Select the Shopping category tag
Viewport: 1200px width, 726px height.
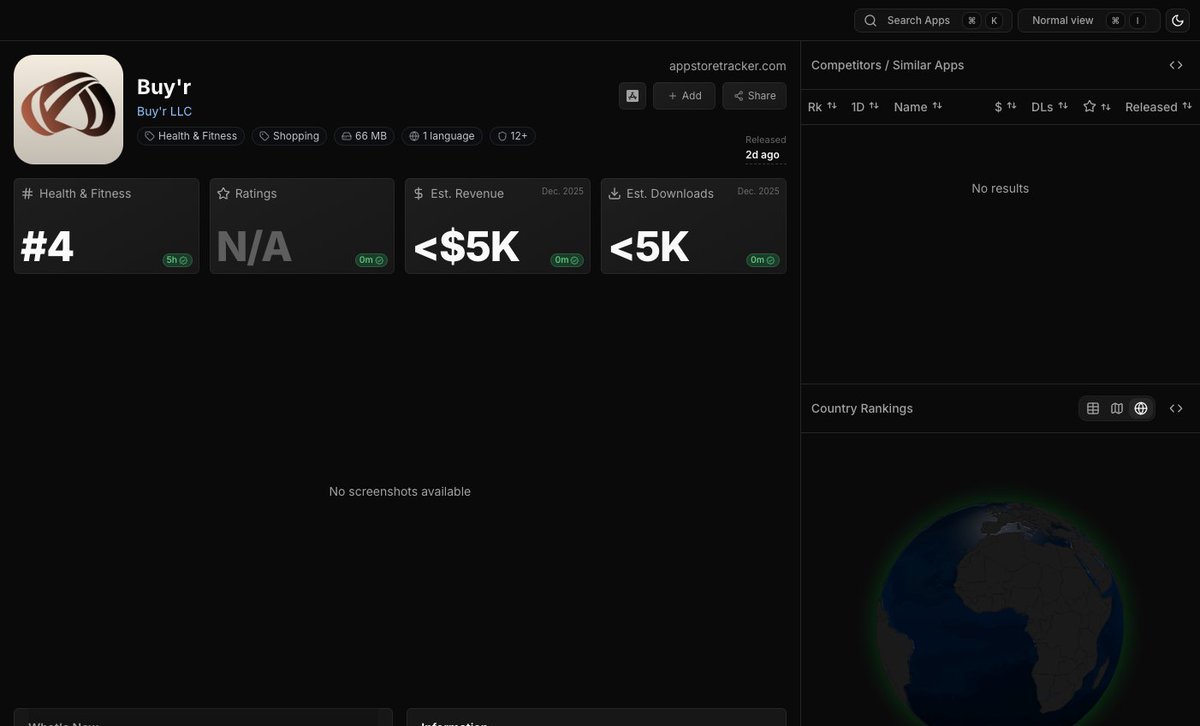click(289, 136)
